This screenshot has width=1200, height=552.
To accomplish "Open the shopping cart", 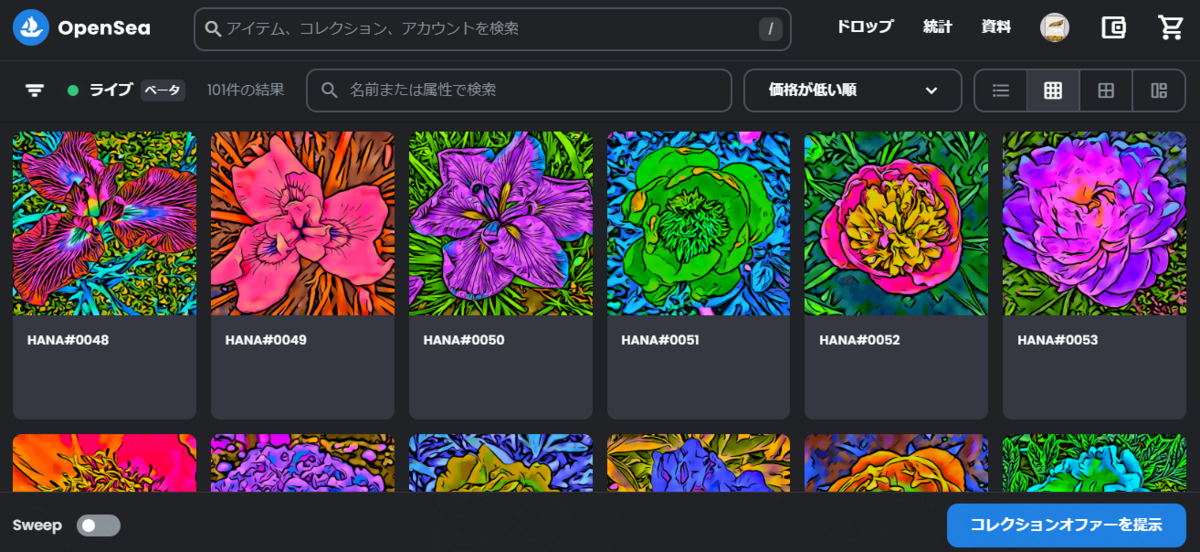I will (1170, 28).
